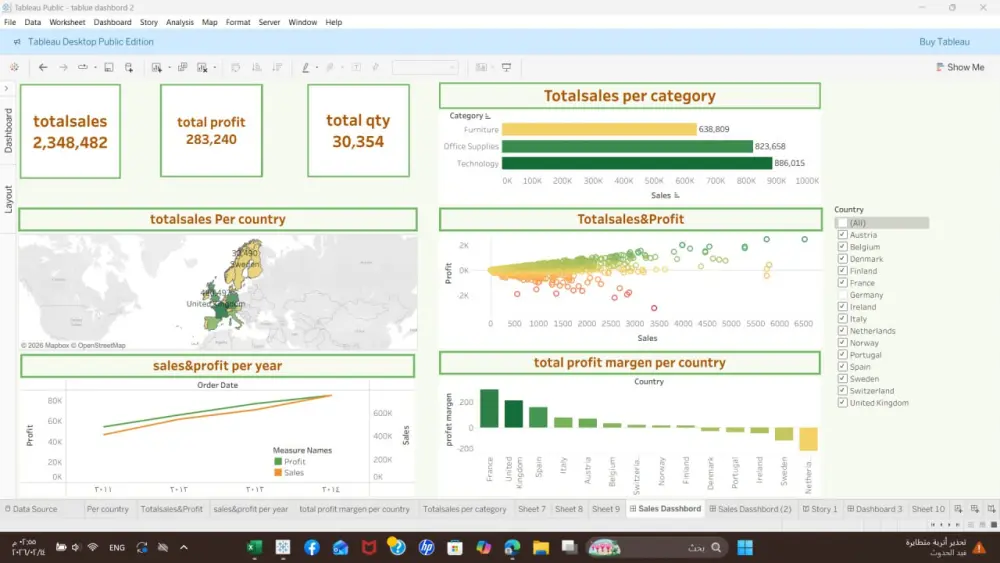Click the Swap rows and columns icon
Screen dimensions: 1000x563
click(x=236, y=67)
